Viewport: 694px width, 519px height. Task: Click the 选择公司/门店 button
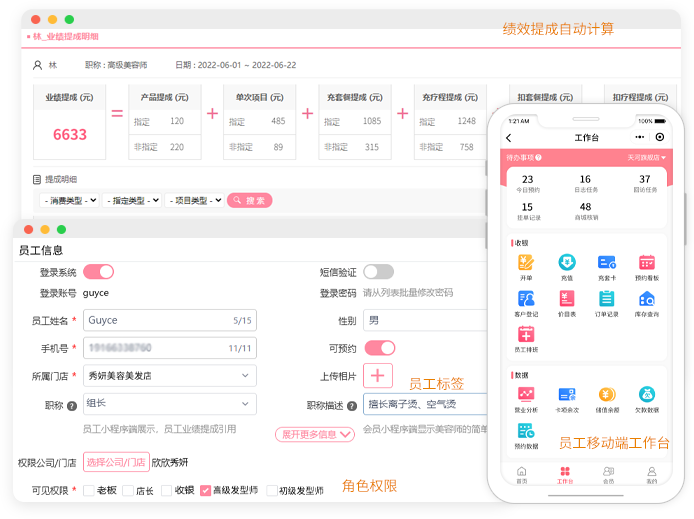click(x=116, y=462)
